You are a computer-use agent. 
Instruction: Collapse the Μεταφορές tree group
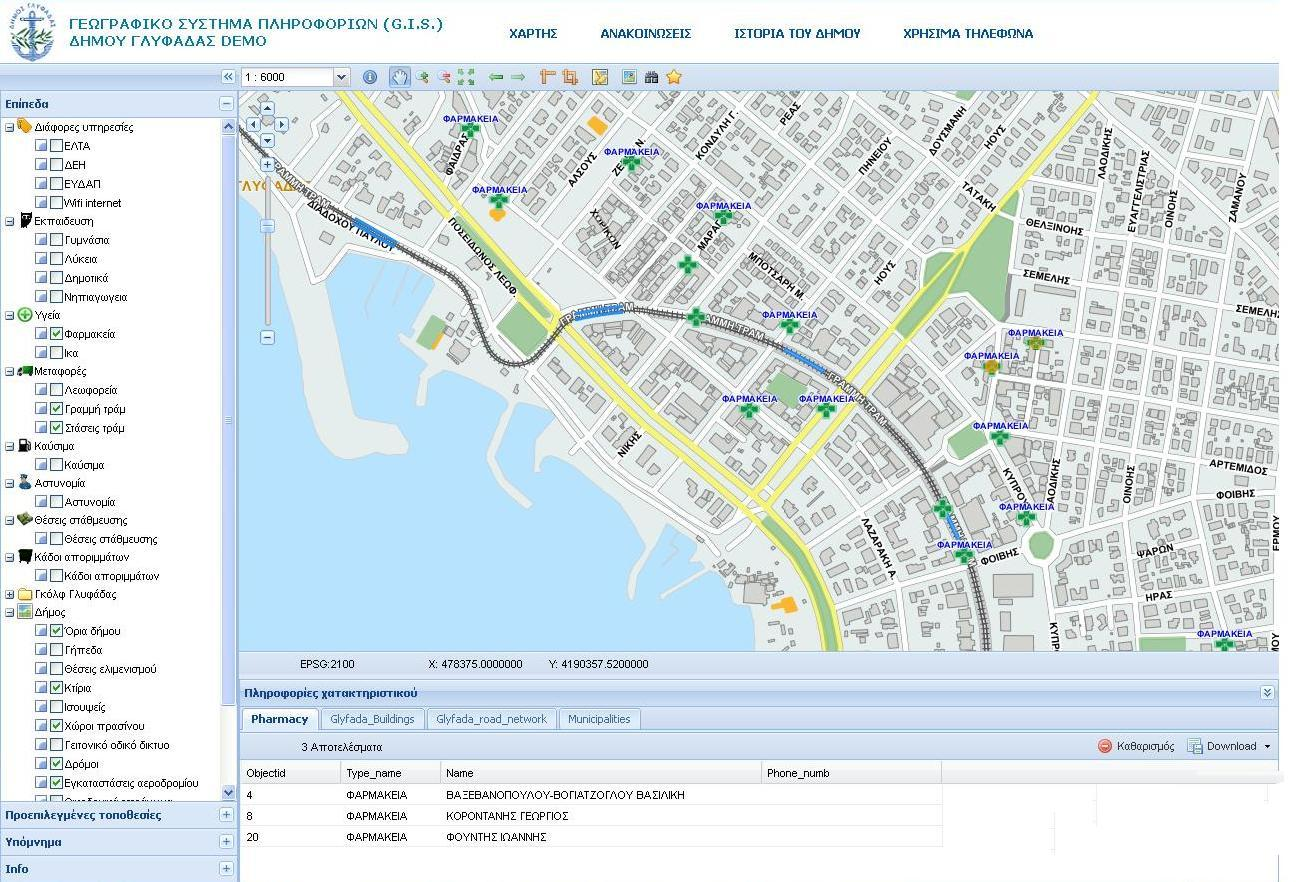pyautogui.click(x=10, y=371)
